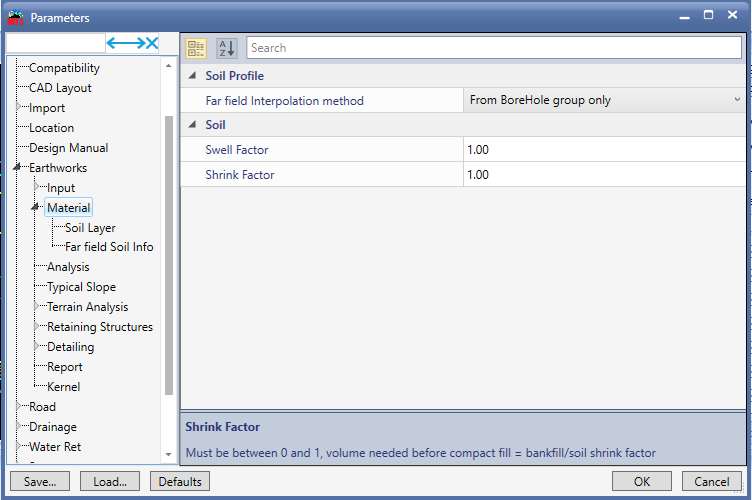Screen dimensions: 752x500
Task: Expand the Terrain Analysis node
Action: pyautogui.click(x=36, y=306)
